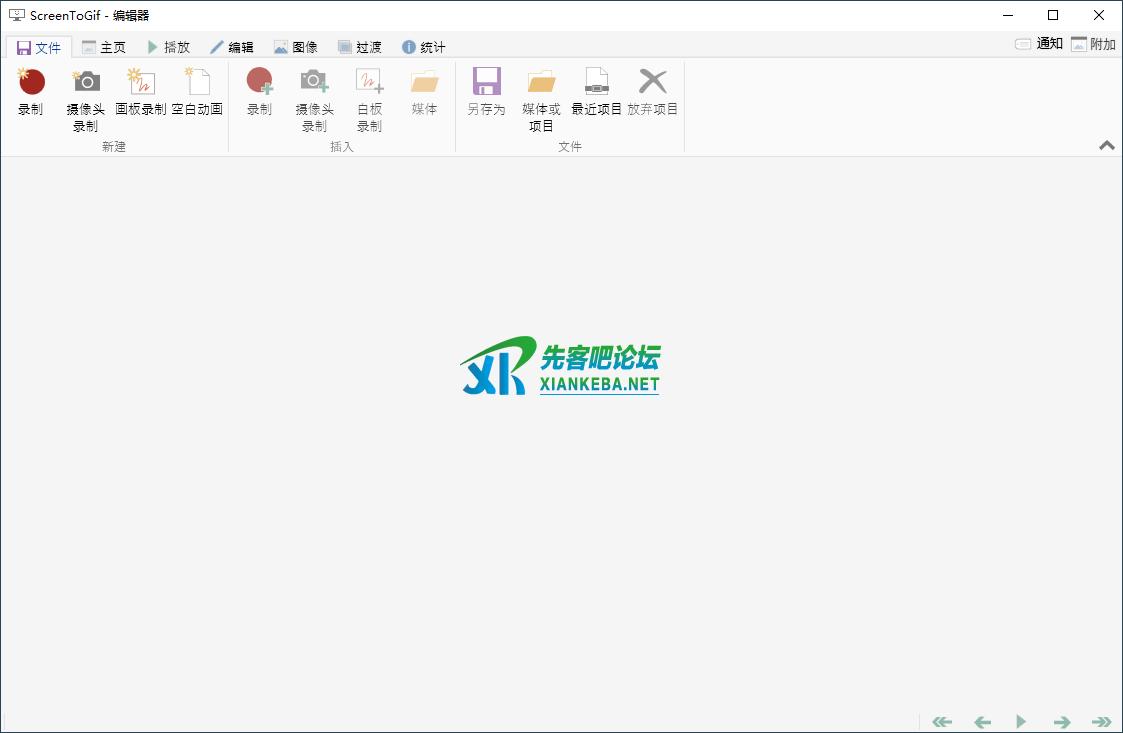Click the Save As floppy icon

tap(486, 83)
